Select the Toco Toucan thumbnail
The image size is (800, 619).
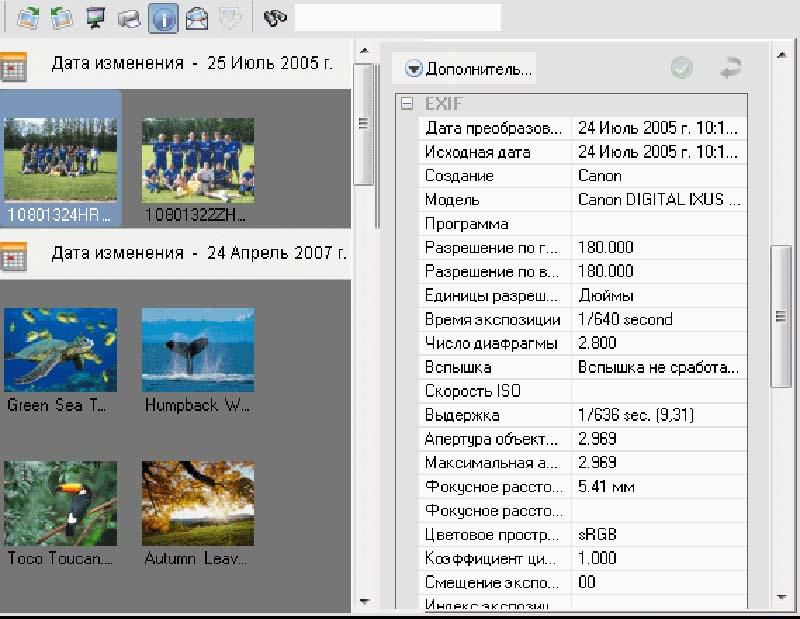coord(60,503)
